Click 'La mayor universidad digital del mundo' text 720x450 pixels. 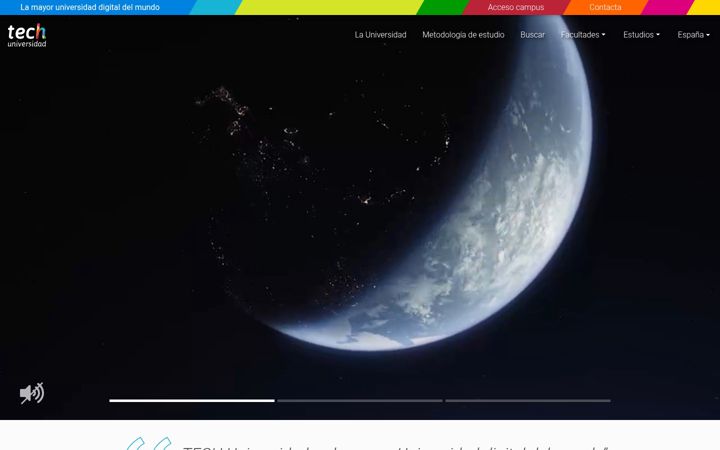[90, 7]
